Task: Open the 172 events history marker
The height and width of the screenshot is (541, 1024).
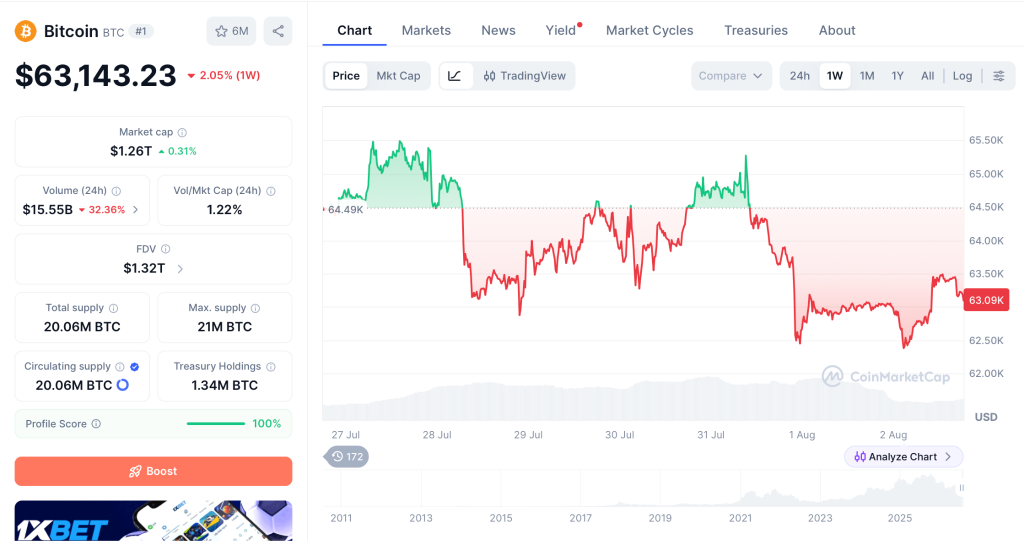Action: pos(346,457)
